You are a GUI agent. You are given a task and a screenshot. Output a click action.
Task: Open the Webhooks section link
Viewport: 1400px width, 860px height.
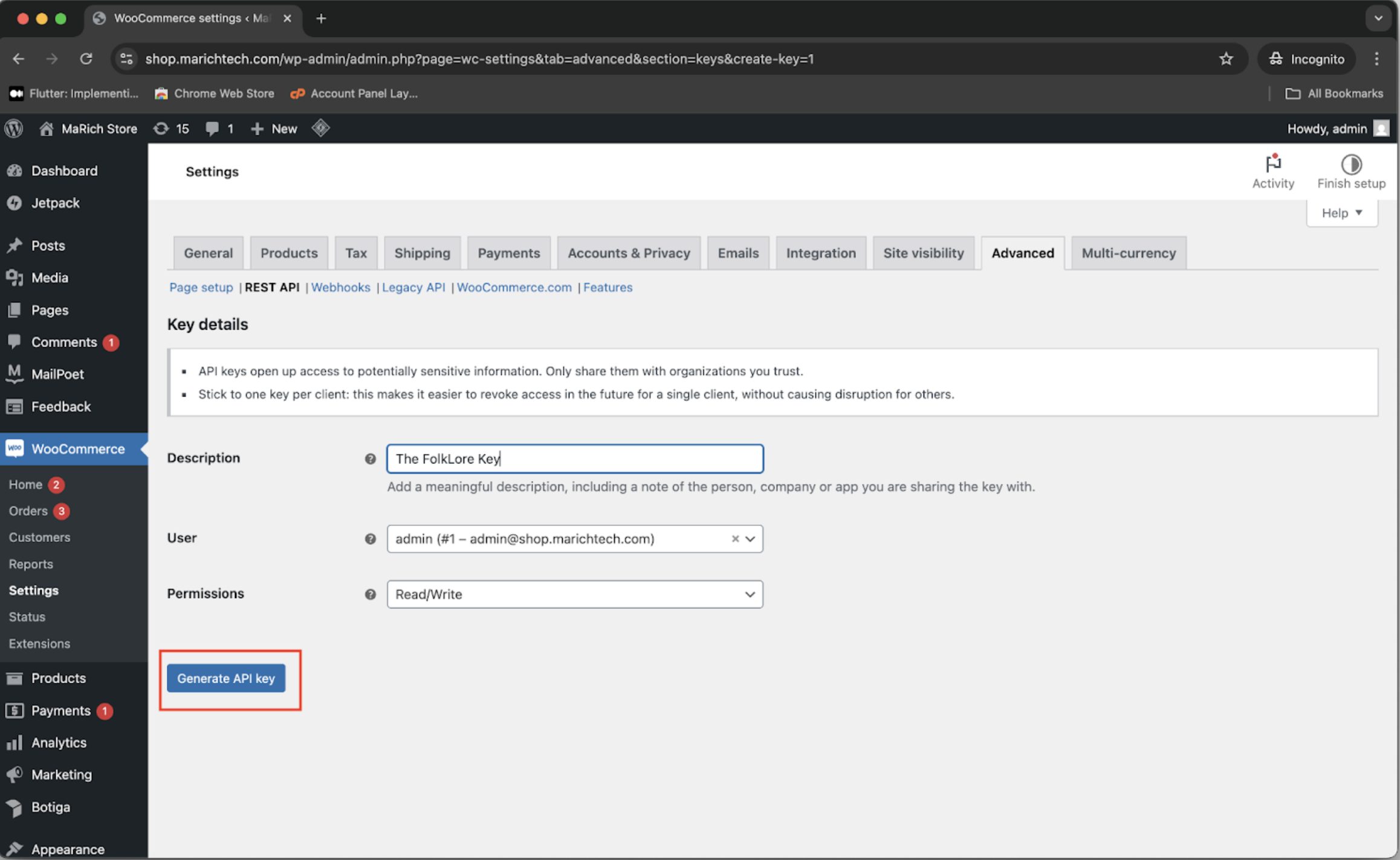point(340,287)
